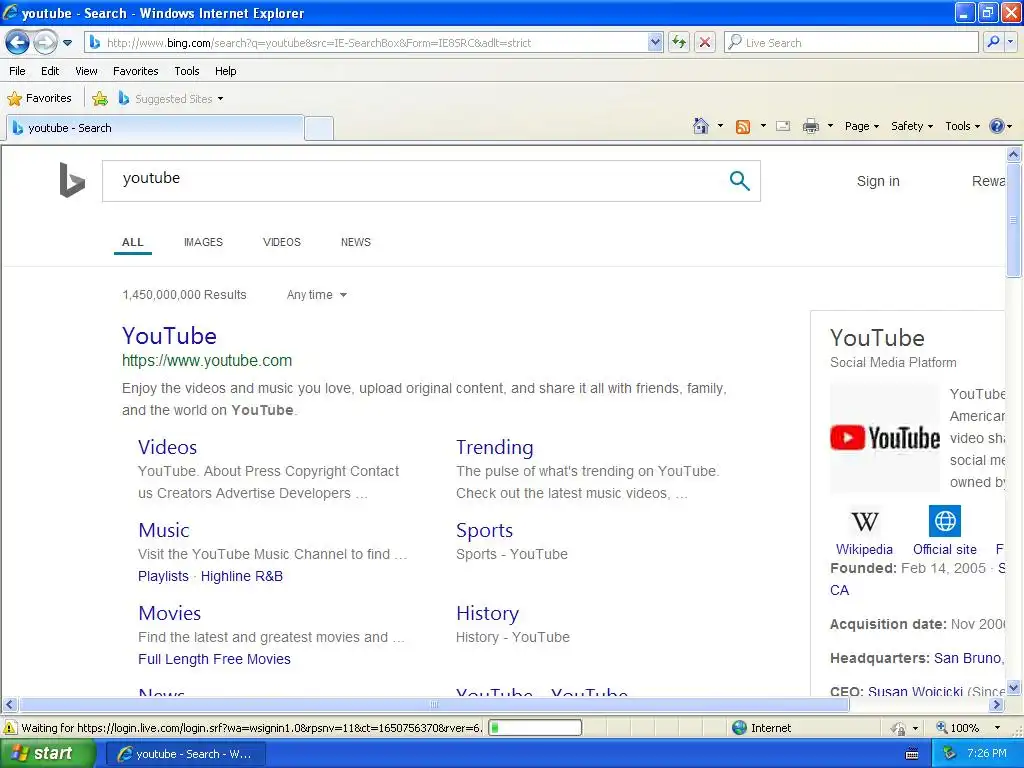Screen dimensions: 1024x768
Task: Select the ALL results tab
Action: (133, 243)
